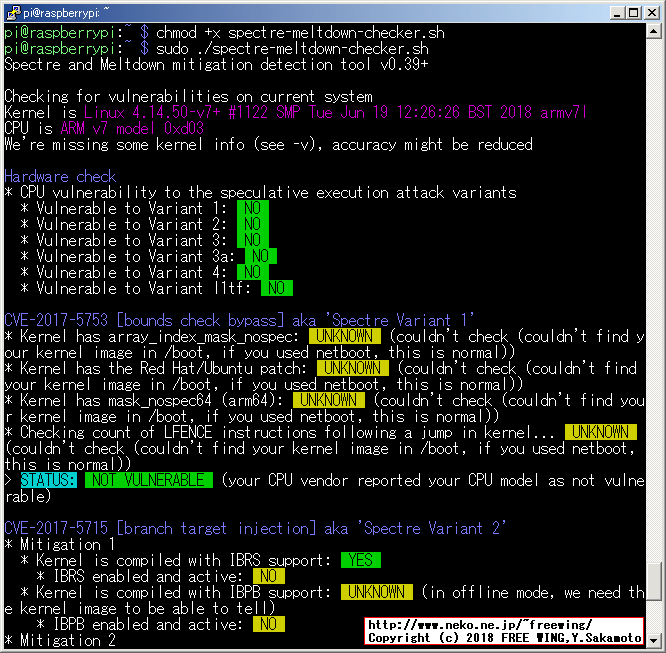Click UNKNOWN badge for mask_nospec64 (arm64)
The width and height of the screenshot is (666, 653).
328,400
